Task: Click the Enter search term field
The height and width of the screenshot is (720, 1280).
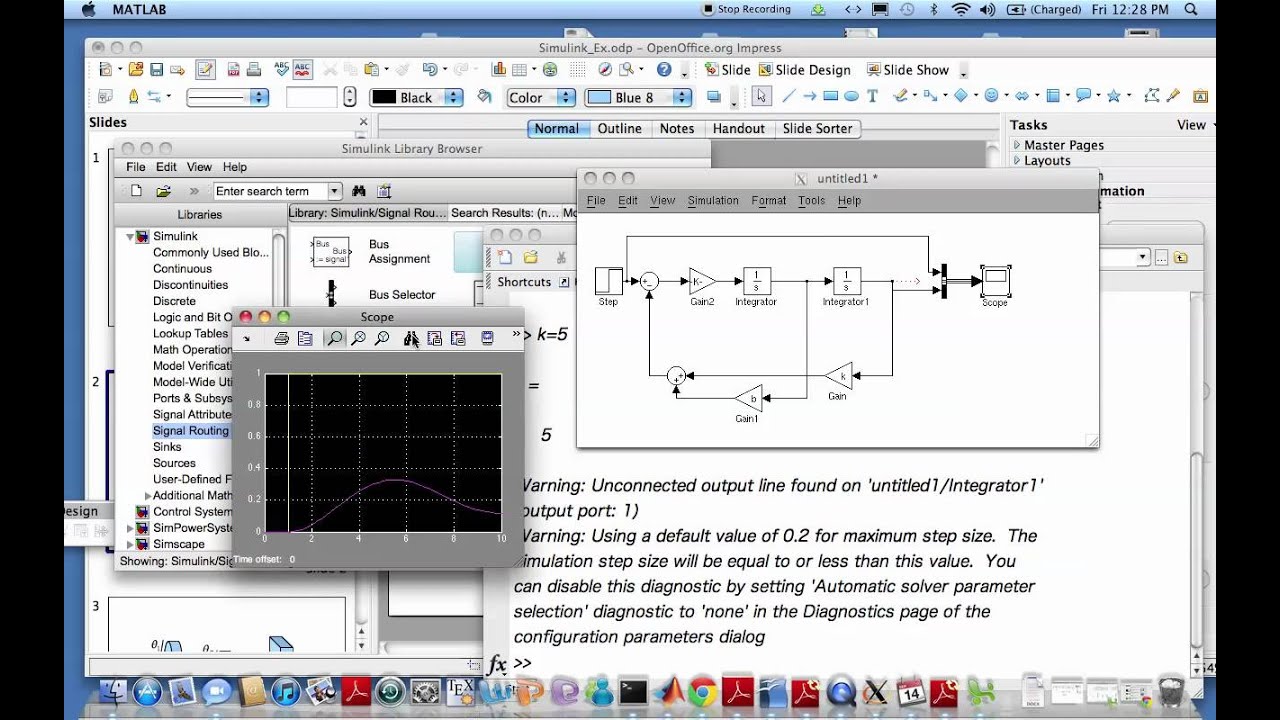Action: click(270, 191)
